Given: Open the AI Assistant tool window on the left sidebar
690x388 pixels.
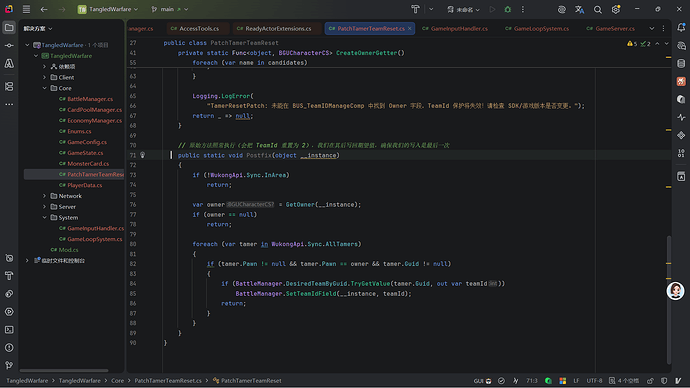Looking at the screenshot, I should tap(9, 64).
